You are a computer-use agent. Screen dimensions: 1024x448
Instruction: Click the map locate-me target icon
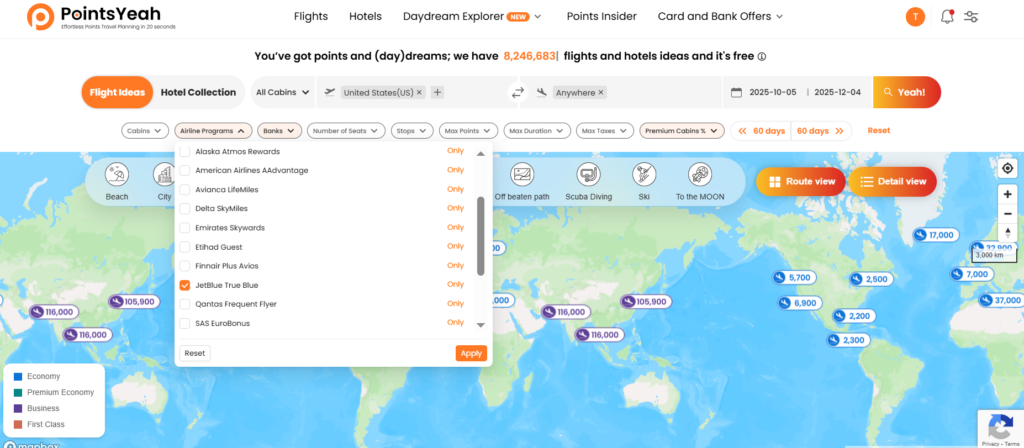[x=1007, y=168]
